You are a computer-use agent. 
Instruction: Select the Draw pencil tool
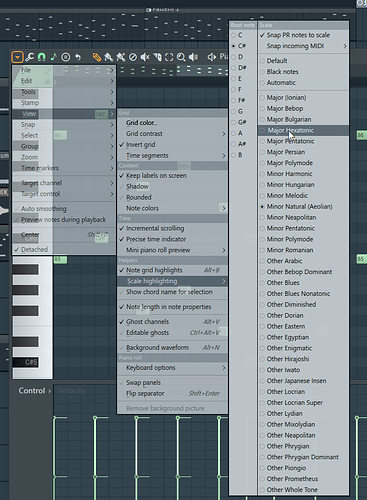click(x=97, y=57)
